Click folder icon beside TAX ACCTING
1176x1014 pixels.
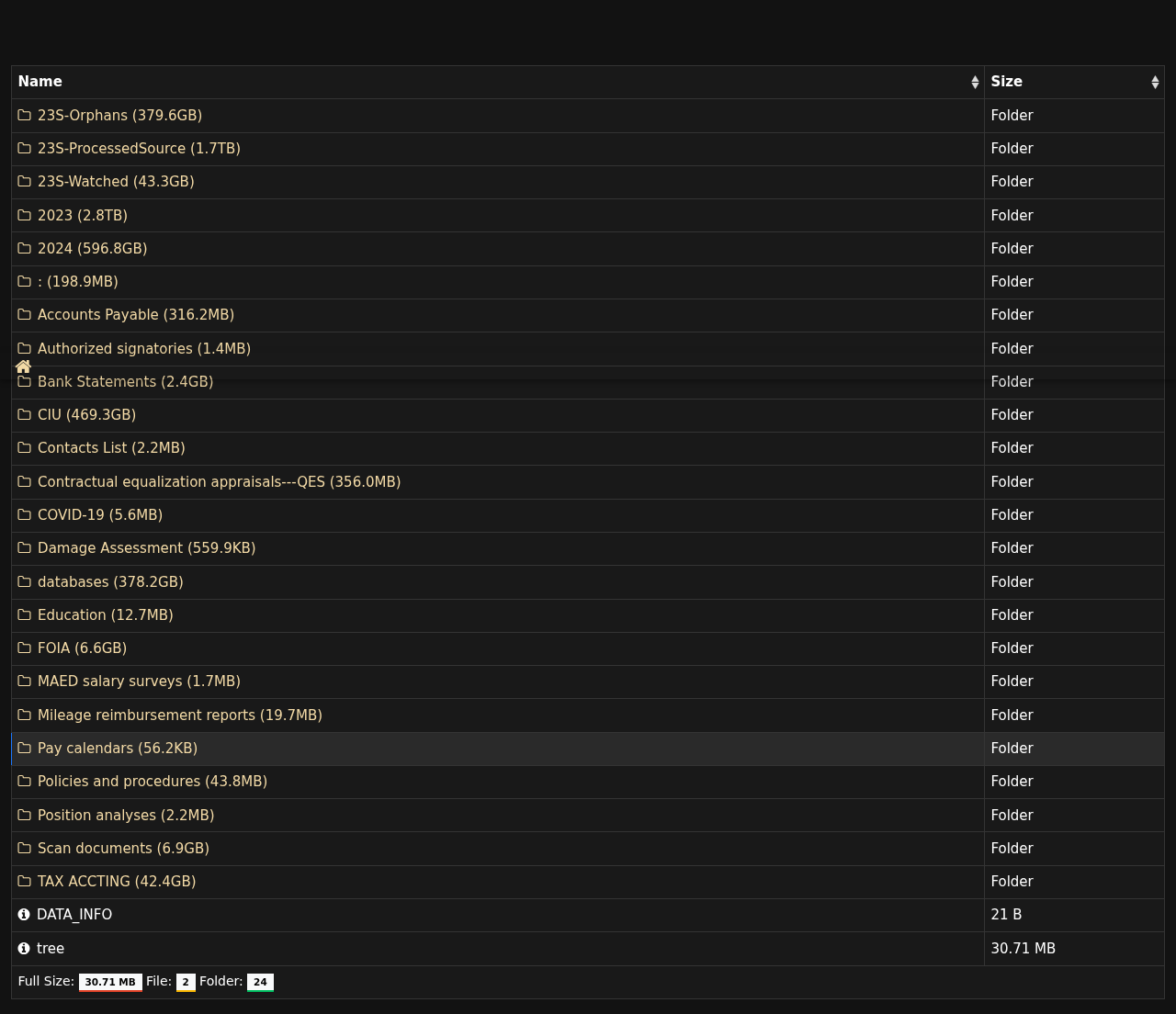pyautogui.click(x=25, y=882)
